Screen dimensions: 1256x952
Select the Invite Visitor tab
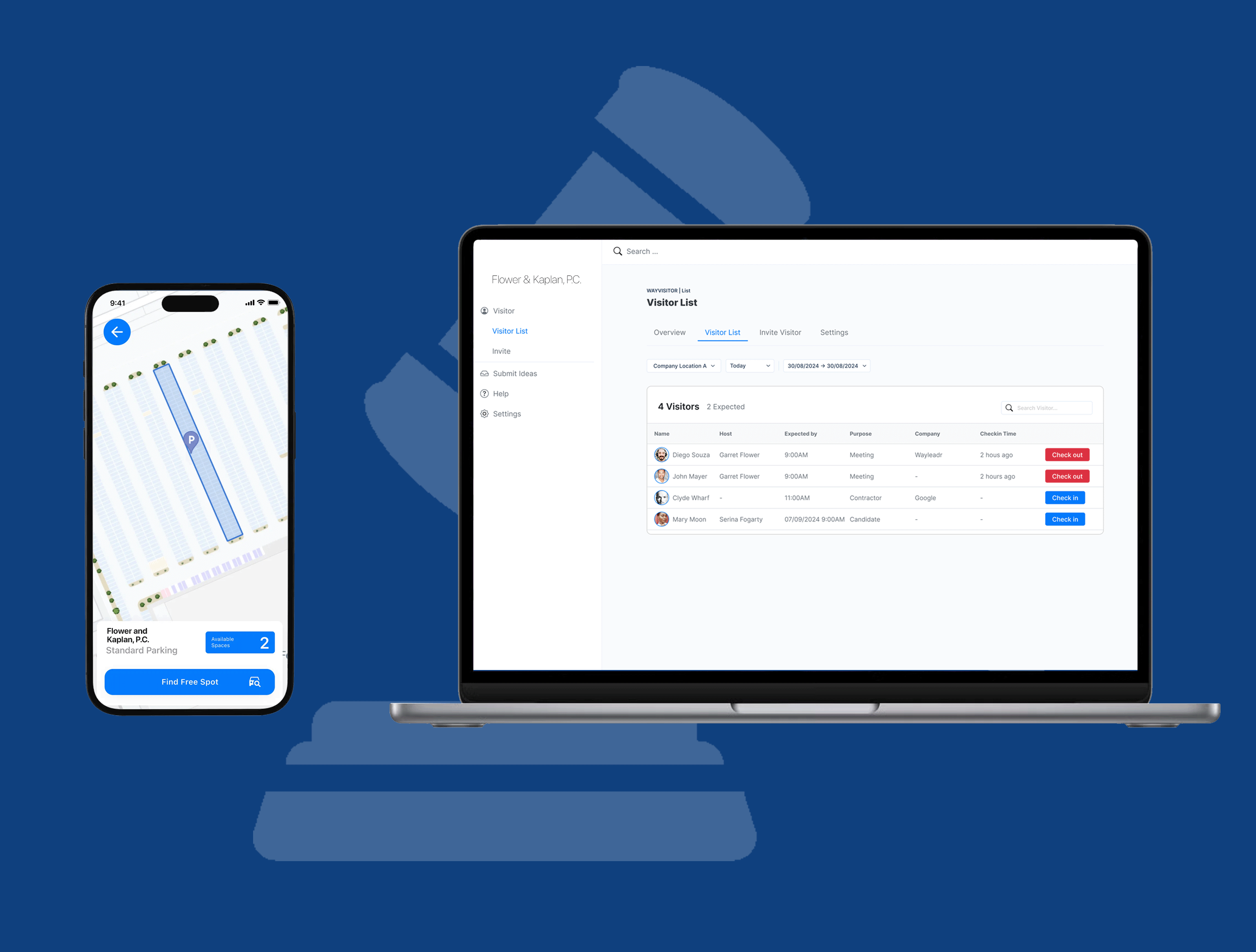pos(780,332)
